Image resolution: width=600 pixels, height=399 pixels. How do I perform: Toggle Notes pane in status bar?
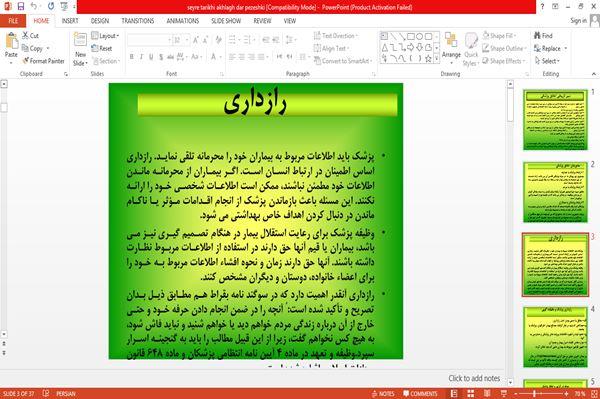point(383,393)
